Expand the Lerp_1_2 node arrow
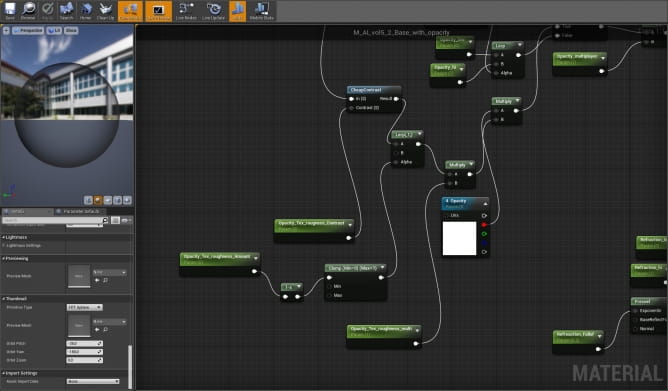 coord(420,134)
